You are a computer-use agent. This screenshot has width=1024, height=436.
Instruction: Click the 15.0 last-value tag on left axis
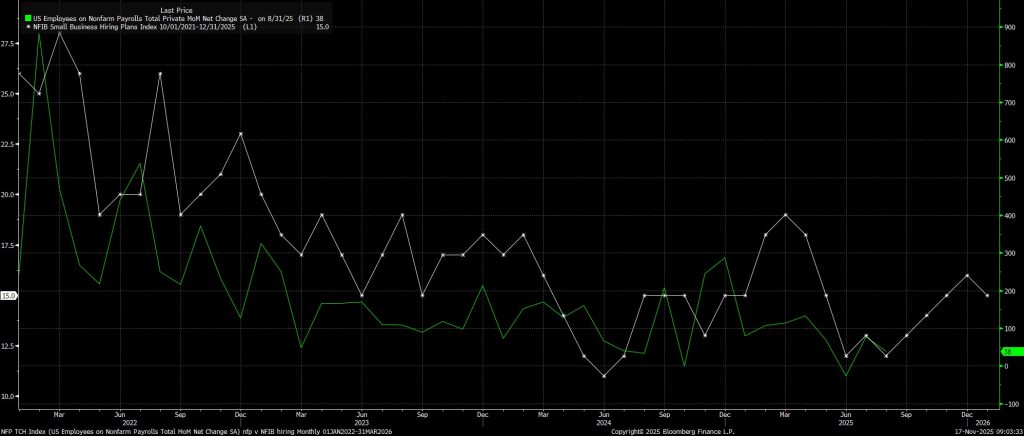[x=8, y=296]
